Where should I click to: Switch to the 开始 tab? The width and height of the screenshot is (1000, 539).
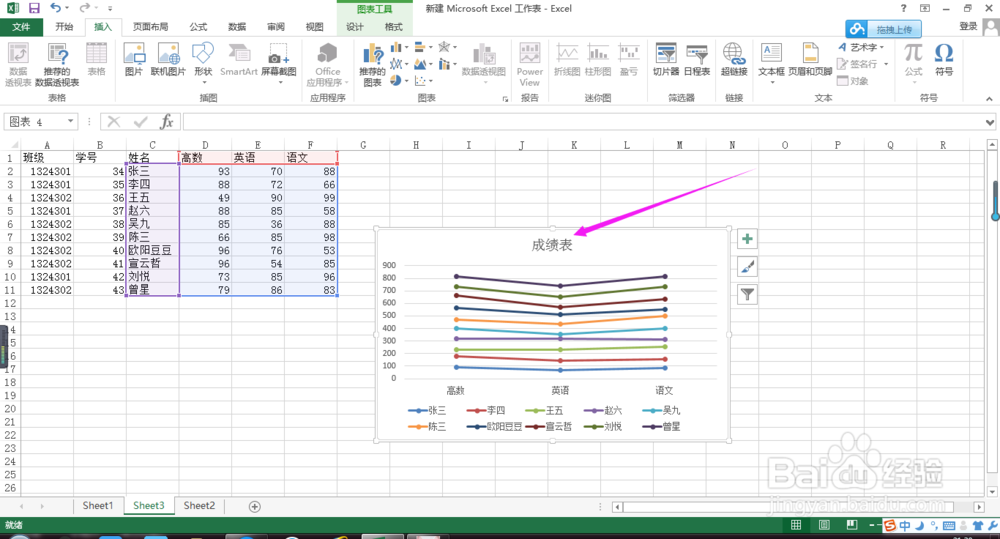pos(64,27)
